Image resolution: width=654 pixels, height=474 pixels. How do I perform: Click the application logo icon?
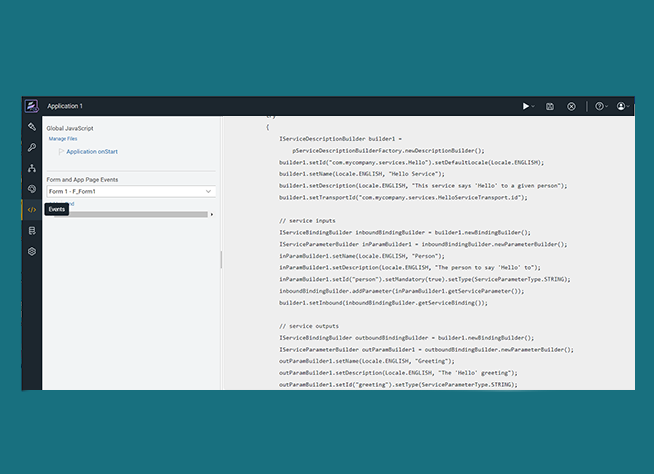point(31,106)
